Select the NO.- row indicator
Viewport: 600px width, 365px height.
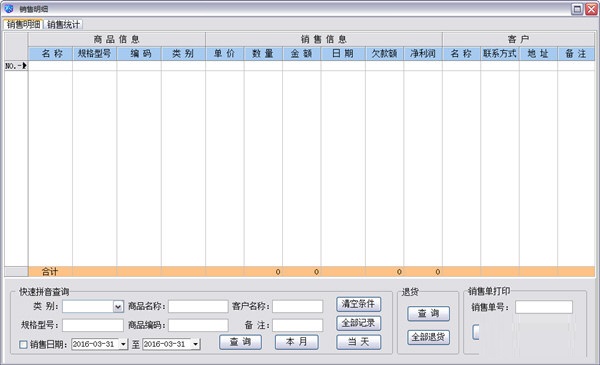16,66
